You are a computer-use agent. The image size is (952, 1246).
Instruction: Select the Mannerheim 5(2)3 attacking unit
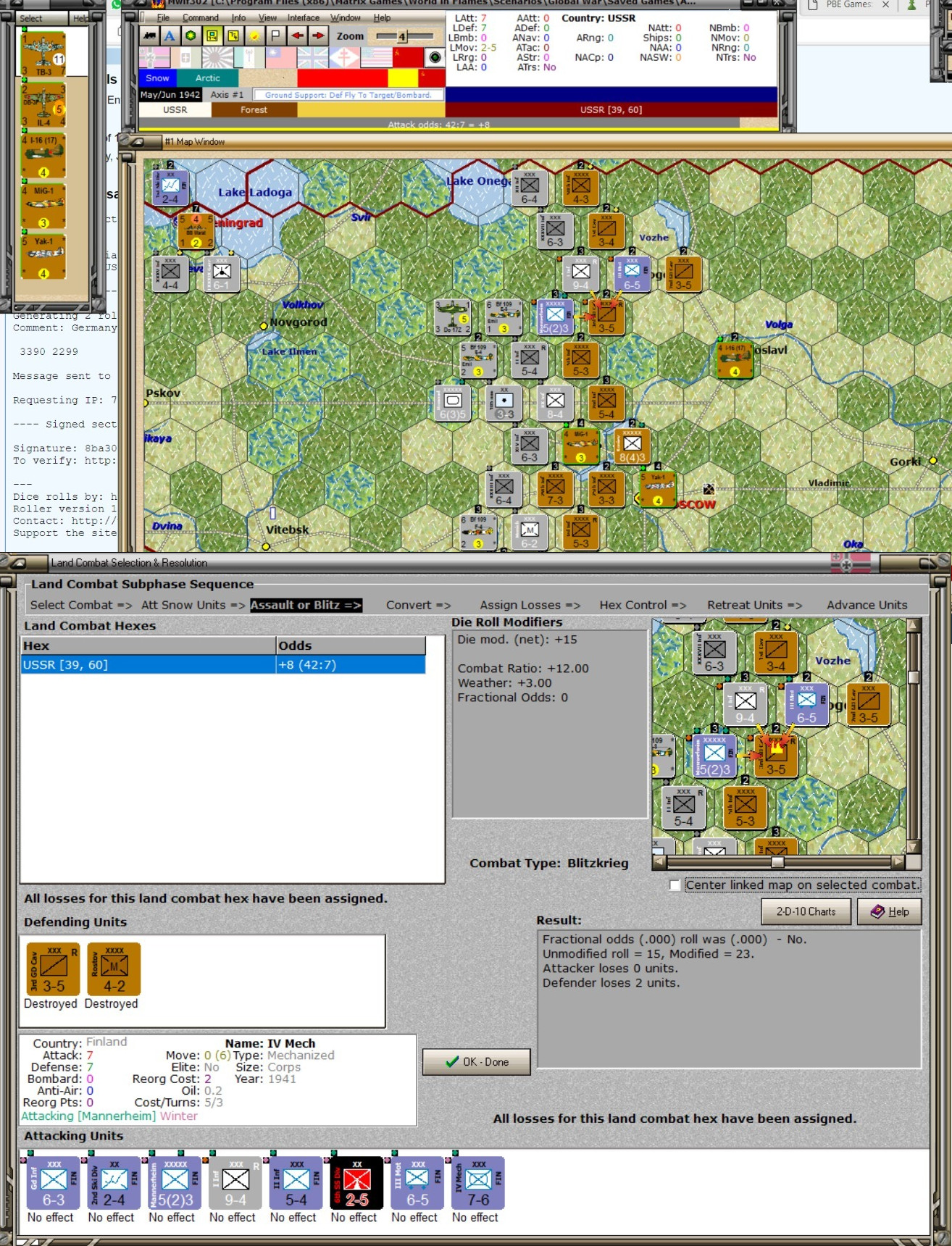175,1183
